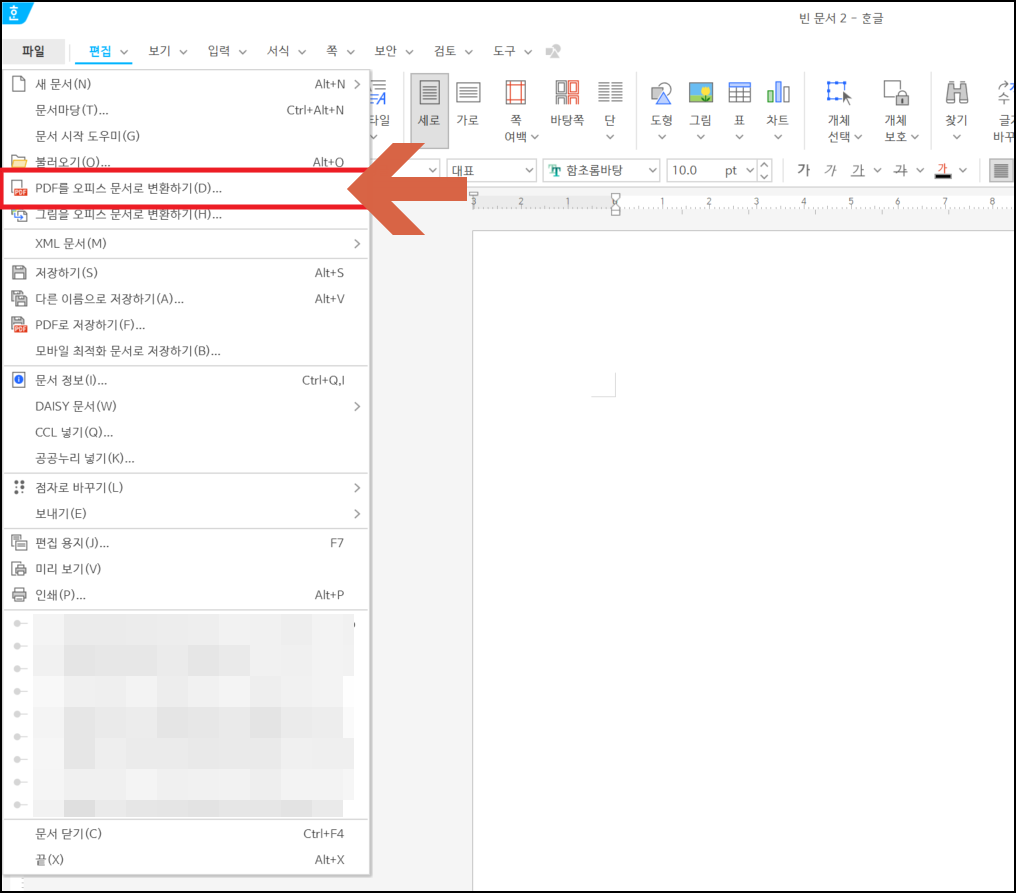
Task: Expand 보내기(E) submenu
Action: pos(186,513)
